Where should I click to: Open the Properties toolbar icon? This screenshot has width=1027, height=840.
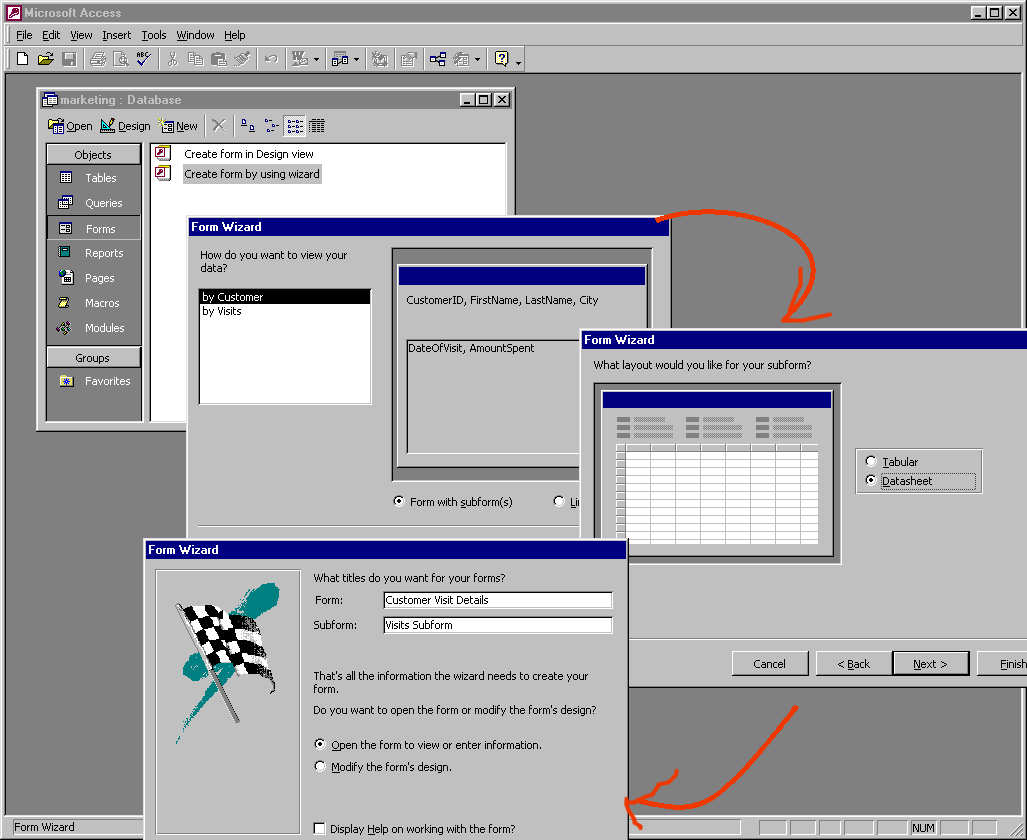[x=409, y=59]
